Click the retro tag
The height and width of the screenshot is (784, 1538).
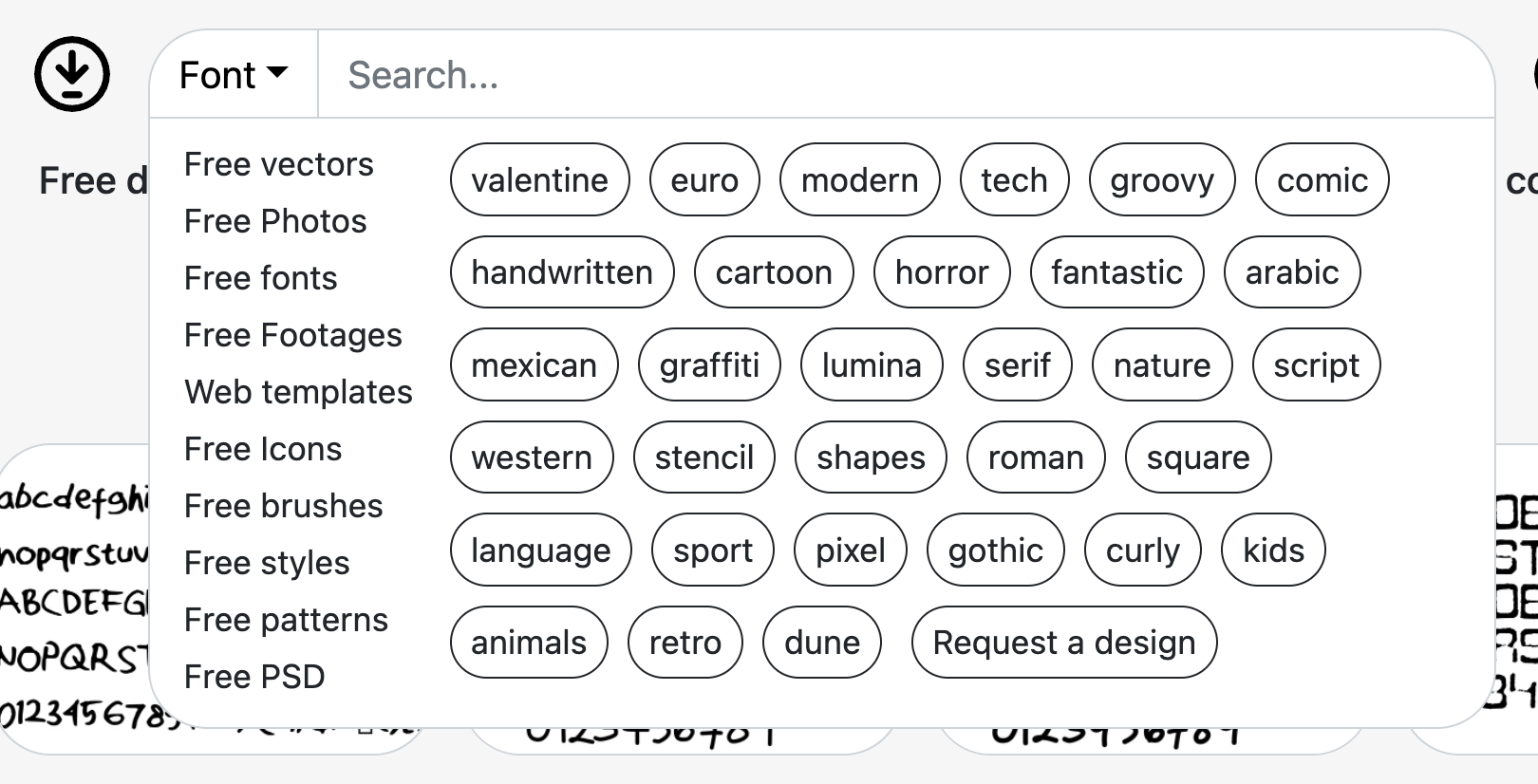click(x=685, y=643)
